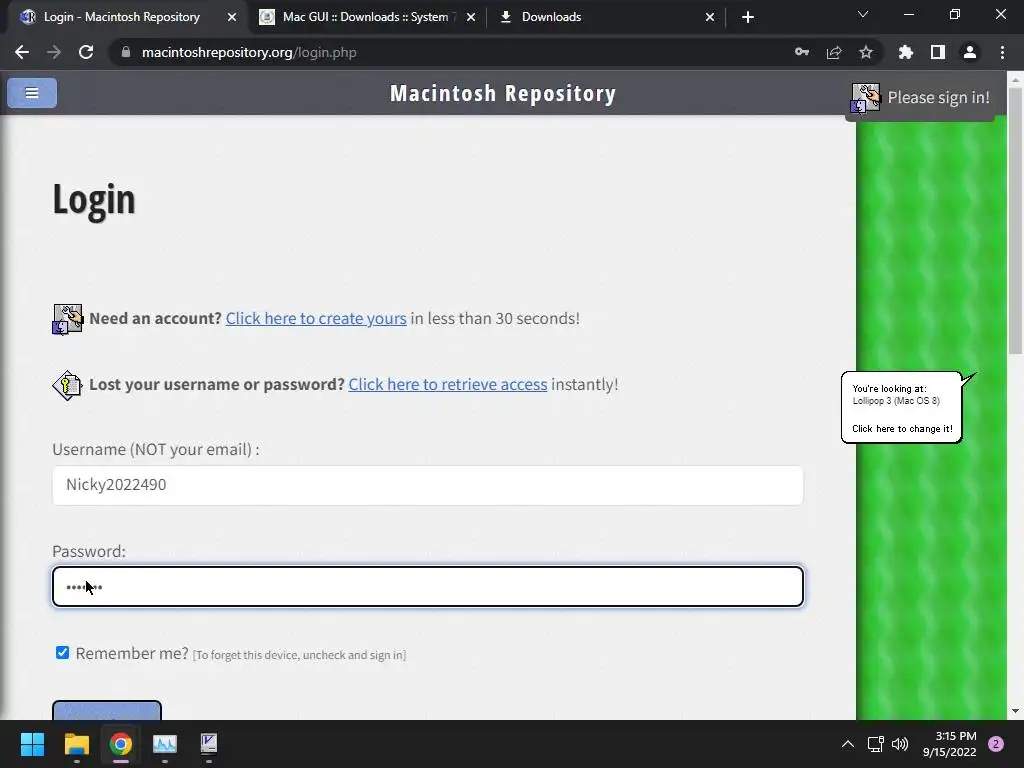Close the Downloads tab
The image size is (1024, 768).
pos(710,17)
